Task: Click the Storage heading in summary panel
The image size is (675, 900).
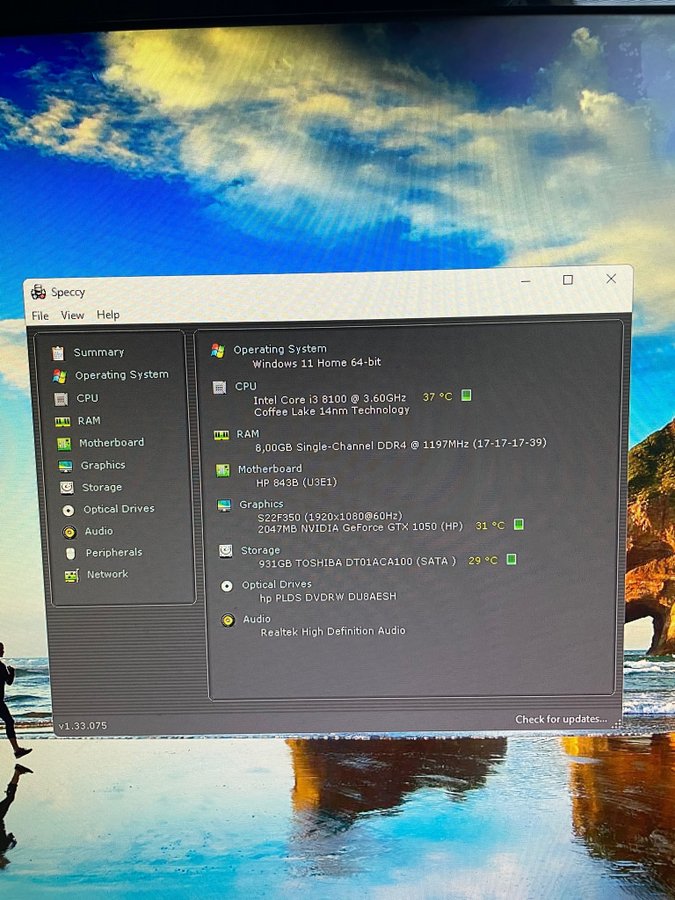Action: [x=259, y=550]
